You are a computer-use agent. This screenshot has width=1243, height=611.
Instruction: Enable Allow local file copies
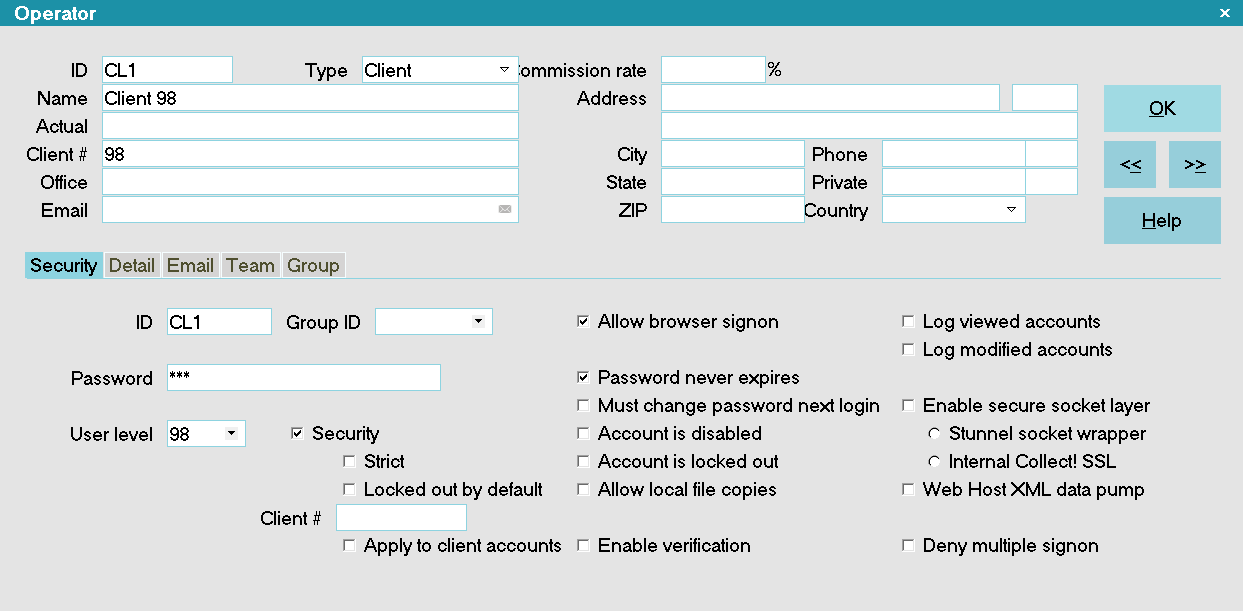(583, 490)
